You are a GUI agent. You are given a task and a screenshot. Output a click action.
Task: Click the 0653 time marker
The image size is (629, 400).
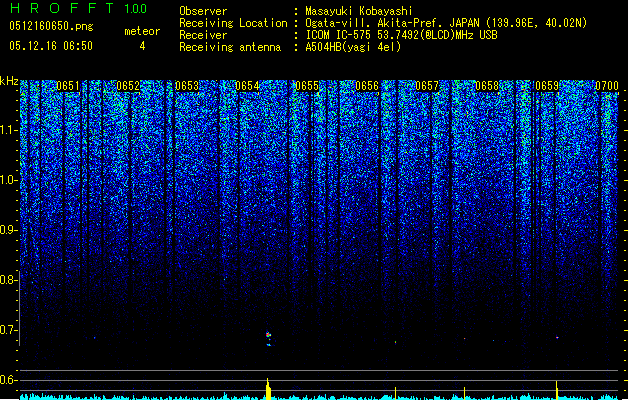pos(187,86)
